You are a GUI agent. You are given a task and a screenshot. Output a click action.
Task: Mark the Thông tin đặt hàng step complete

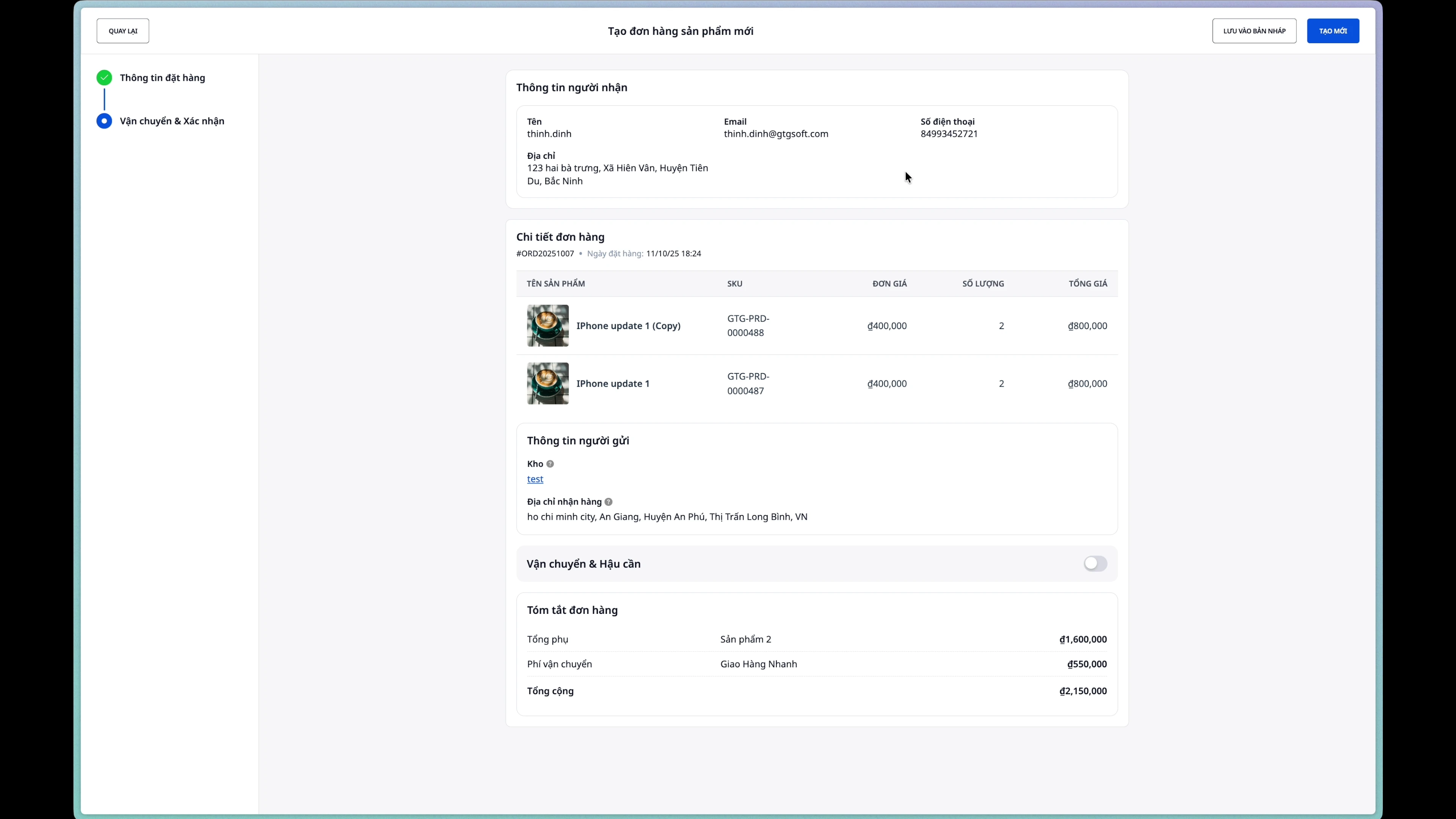click(104, 77)
